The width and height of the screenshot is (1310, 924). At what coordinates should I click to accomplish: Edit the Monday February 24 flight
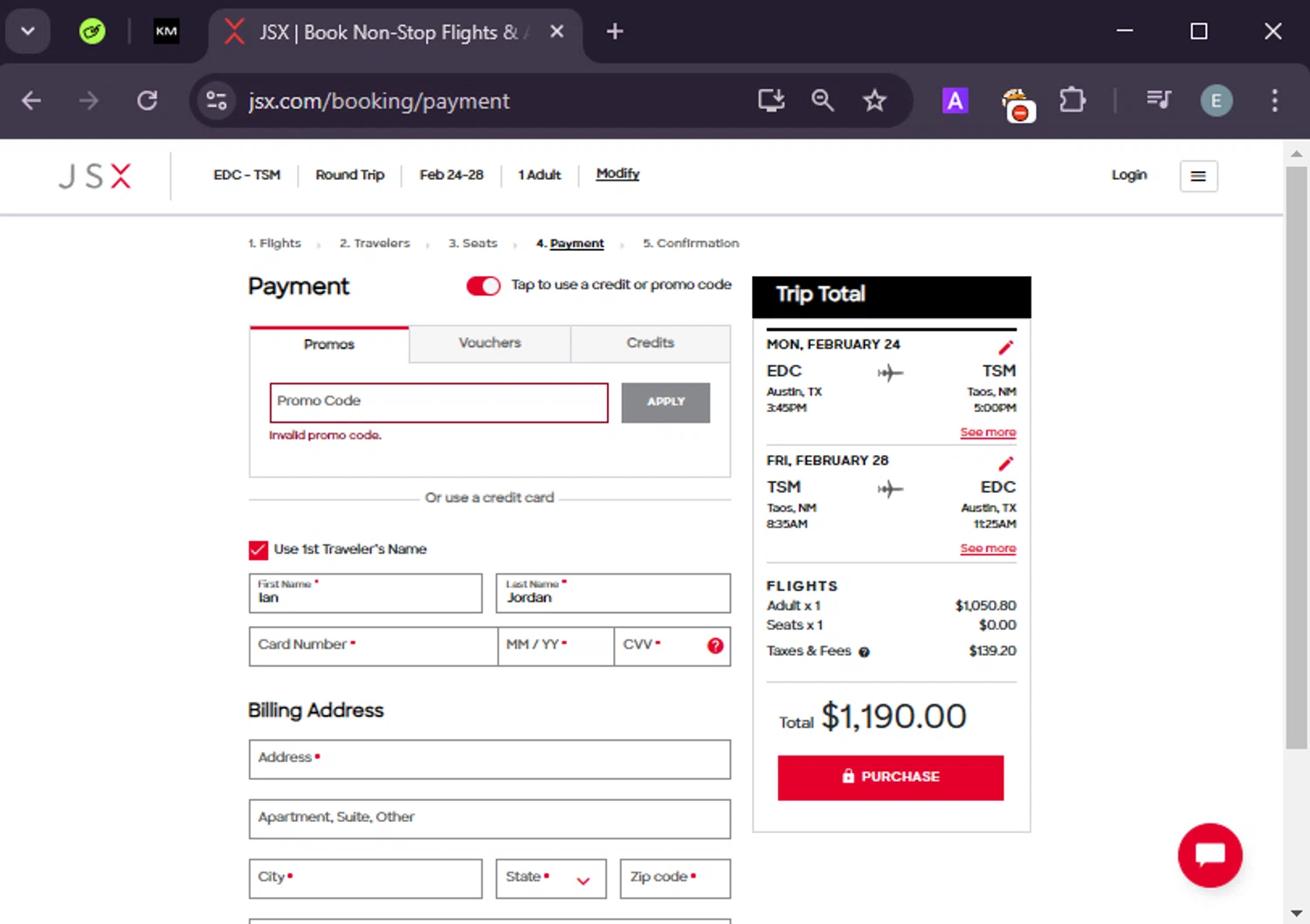pos(1006,347)
